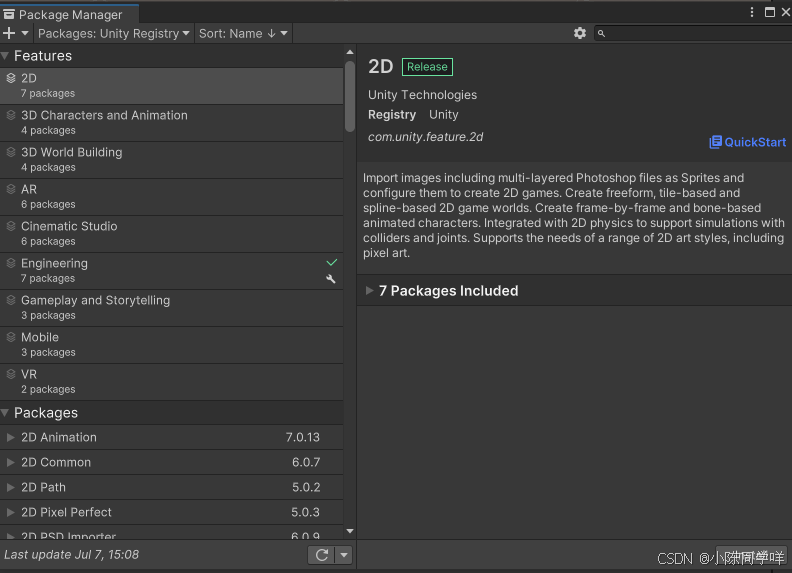This screenshot has width=792, height=573.
Task: Select the Engineering feature set
Action: pyautogui.click(x=171, y=271)
